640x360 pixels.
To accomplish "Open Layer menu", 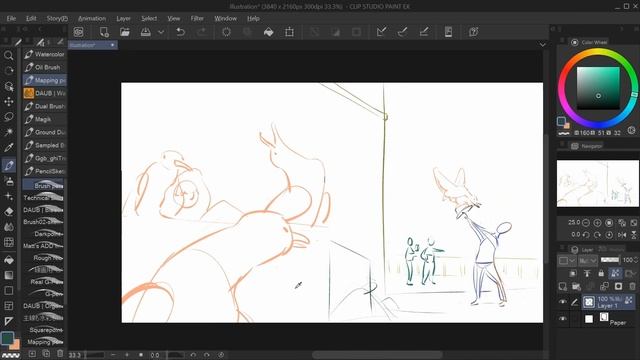I will pyautogui.click(x=123, y=18).
